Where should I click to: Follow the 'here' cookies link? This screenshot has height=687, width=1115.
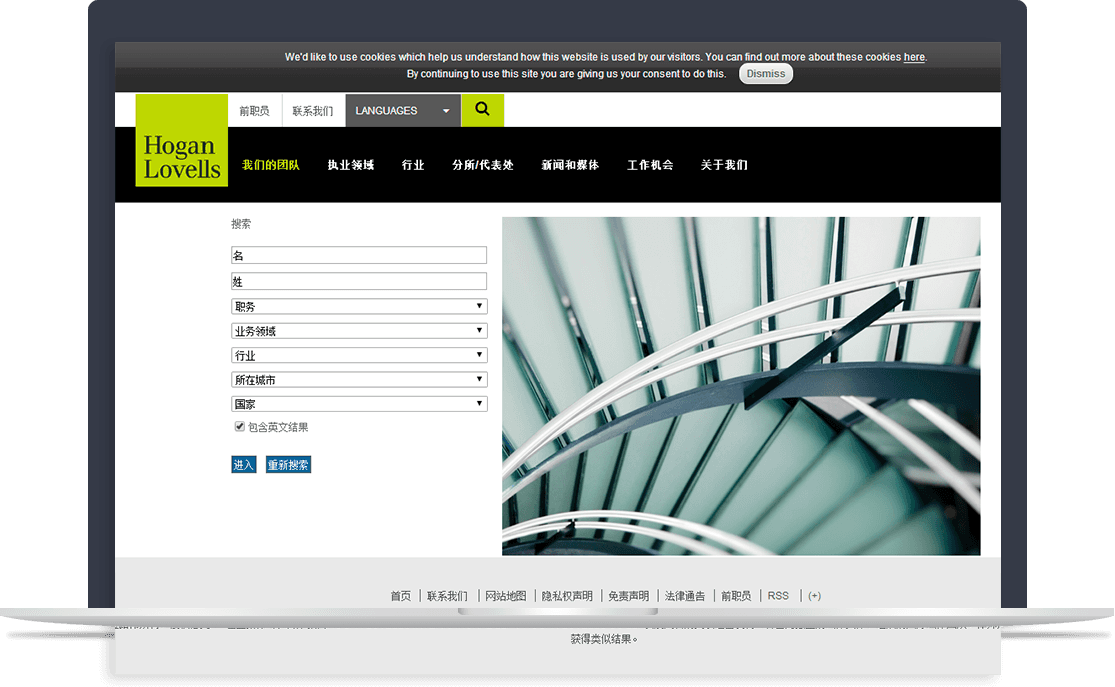coord(914,57)
